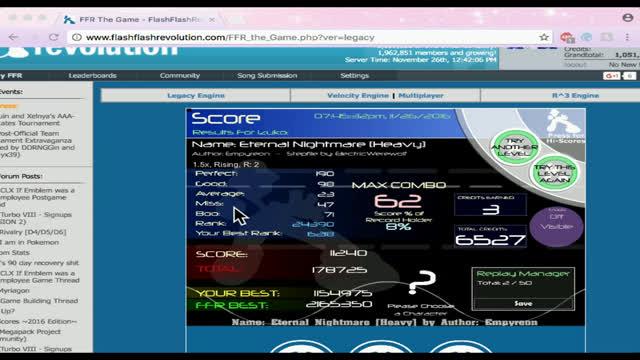
Task: Open the Chrome profile avatar icon
Action: pyautogui.click(x=627, y=18)
